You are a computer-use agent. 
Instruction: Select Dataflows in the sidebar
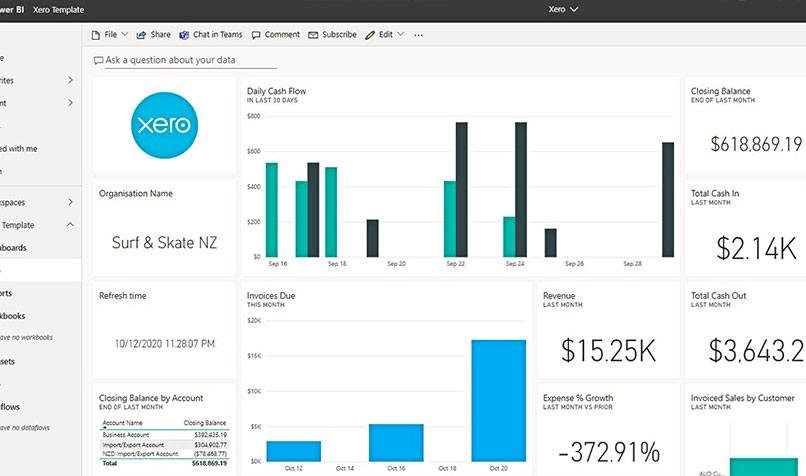(10, 407)
